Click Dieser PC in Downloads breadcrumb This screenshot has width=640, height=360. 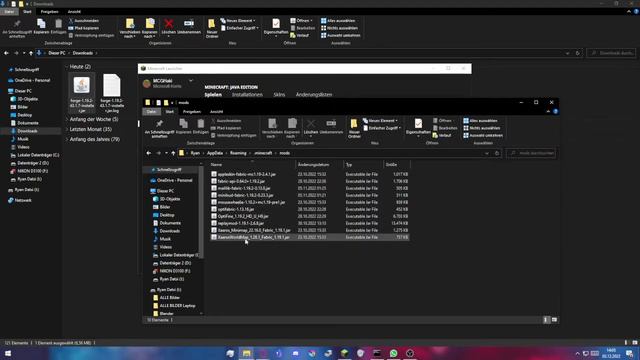click(57, 53)
